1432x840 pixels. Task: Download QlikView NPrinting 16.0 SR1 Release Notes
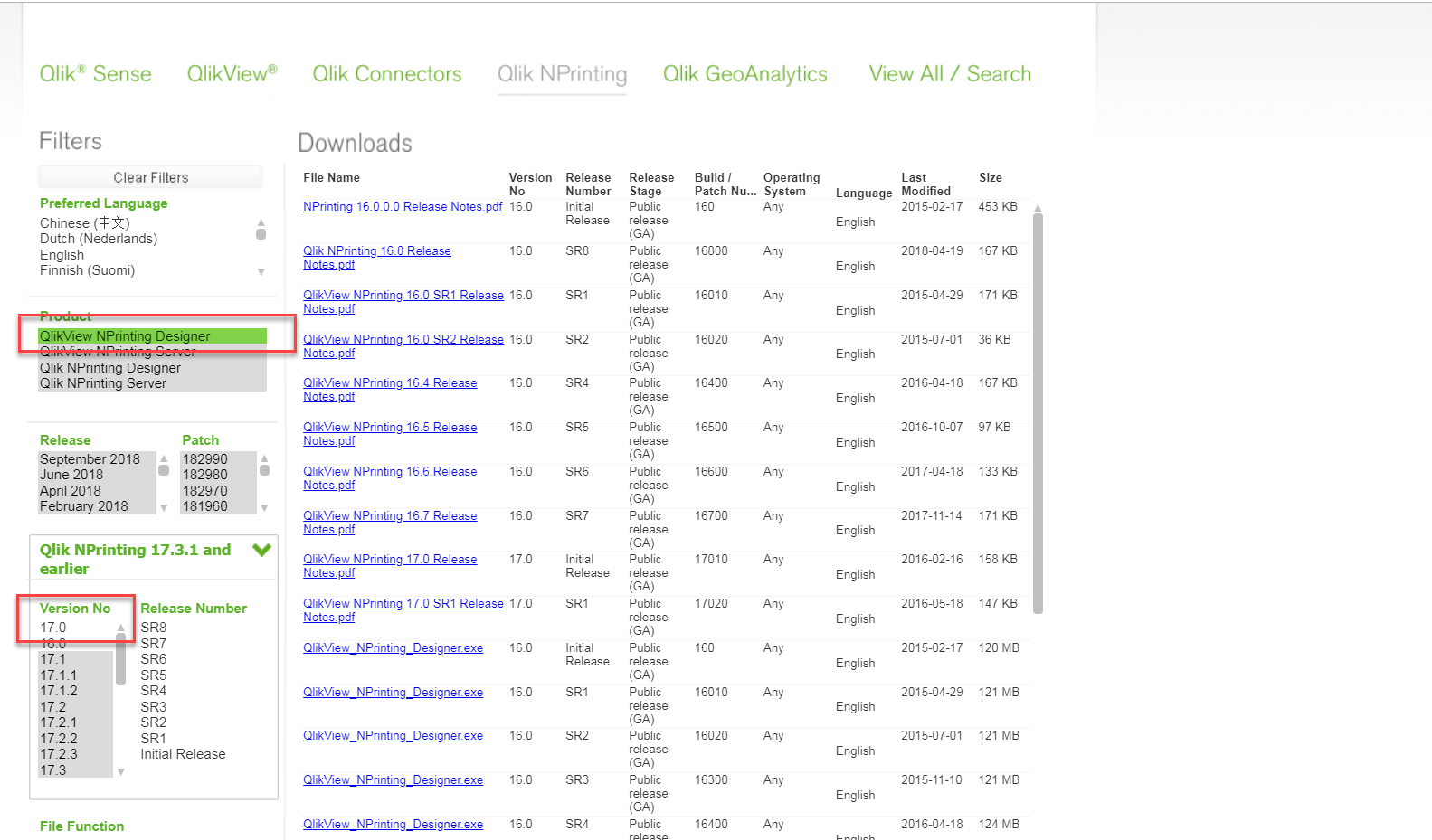coord(403,302)
